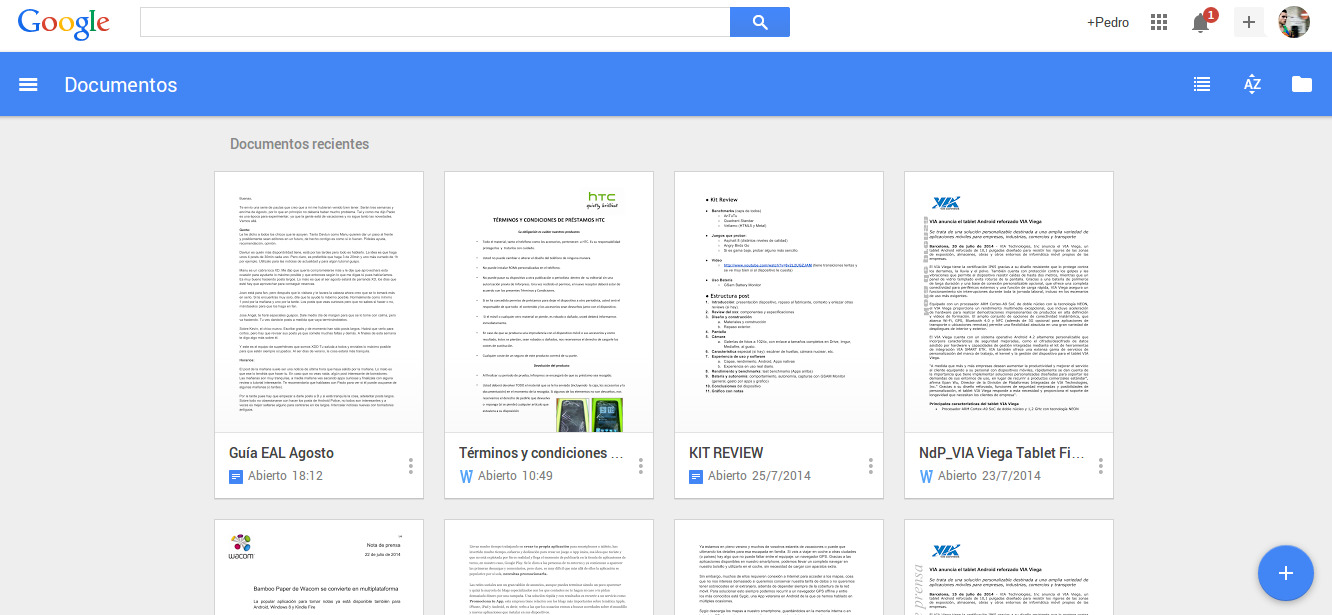Click the +Pedro profile link

[x=1108, y=22]
